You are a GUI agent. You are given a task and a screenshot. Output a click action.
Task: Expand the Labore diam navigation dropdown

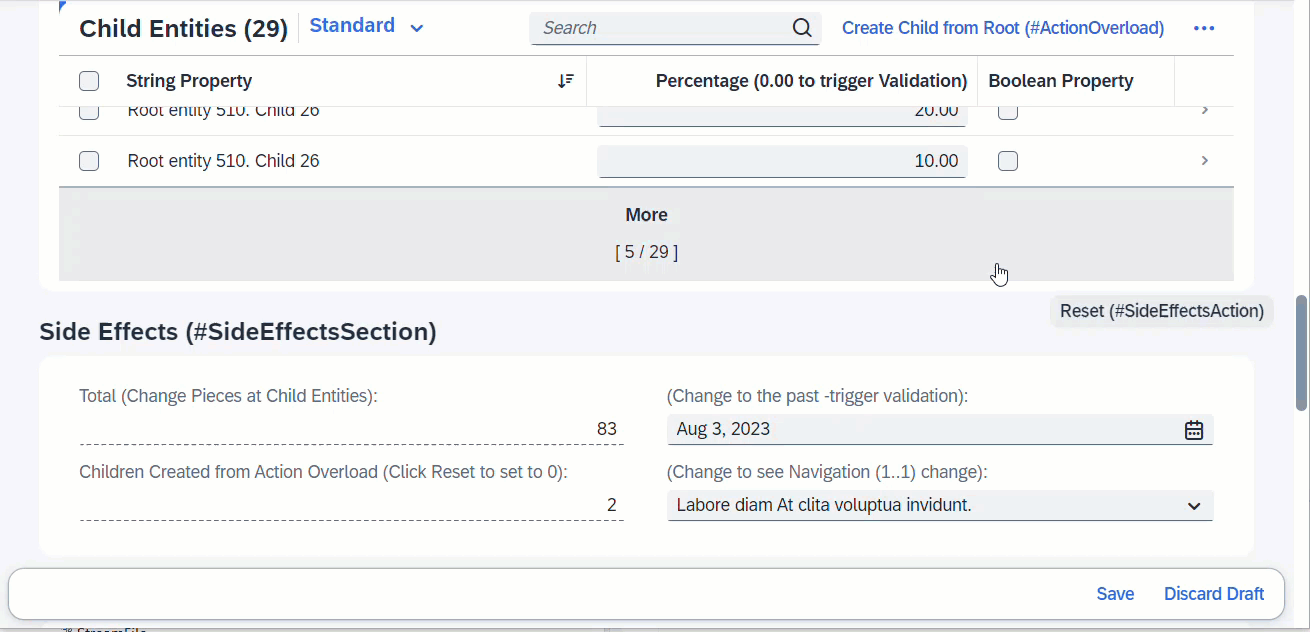coord(1194,506)
